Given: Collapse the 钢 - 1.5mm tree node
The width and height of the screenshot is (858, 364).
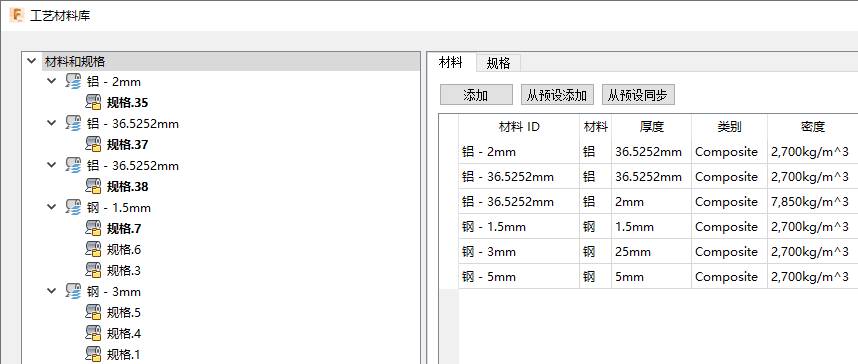Looking at the screenshot, I should [52, 207].
